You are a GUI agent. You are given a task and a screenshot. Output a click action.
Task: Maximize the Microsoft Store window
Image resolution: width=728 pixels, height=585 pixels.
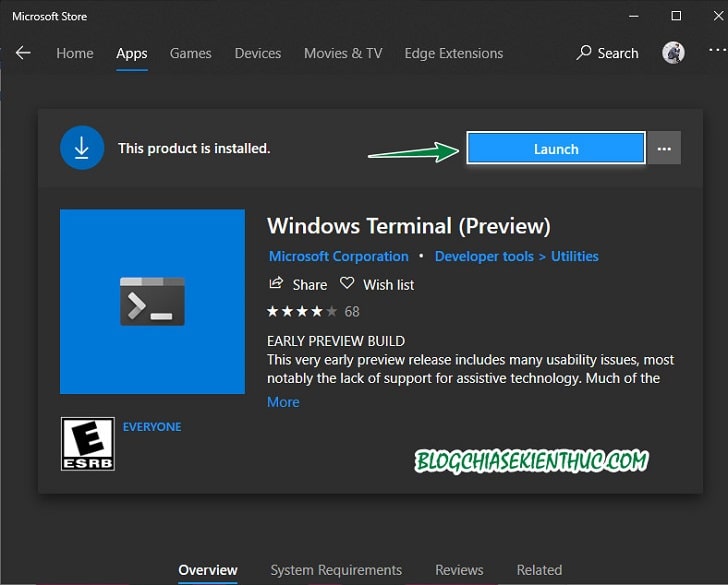676,16
